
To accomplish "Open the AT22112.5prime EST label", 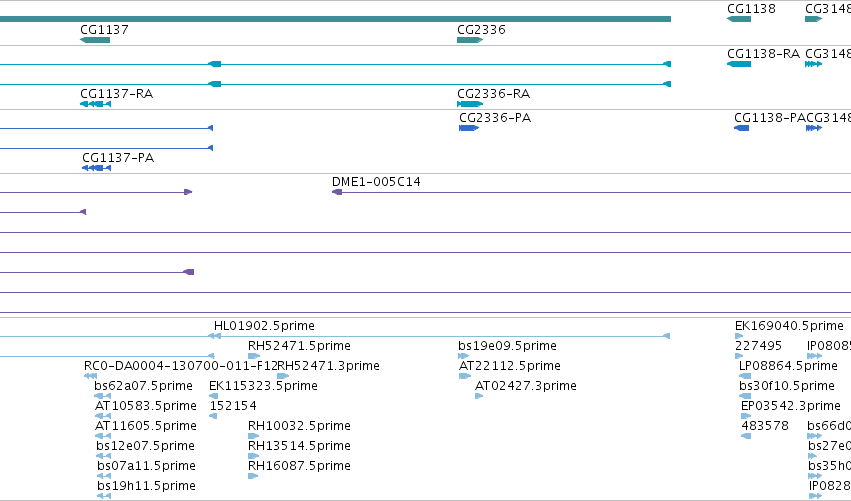I will (510, 366).
